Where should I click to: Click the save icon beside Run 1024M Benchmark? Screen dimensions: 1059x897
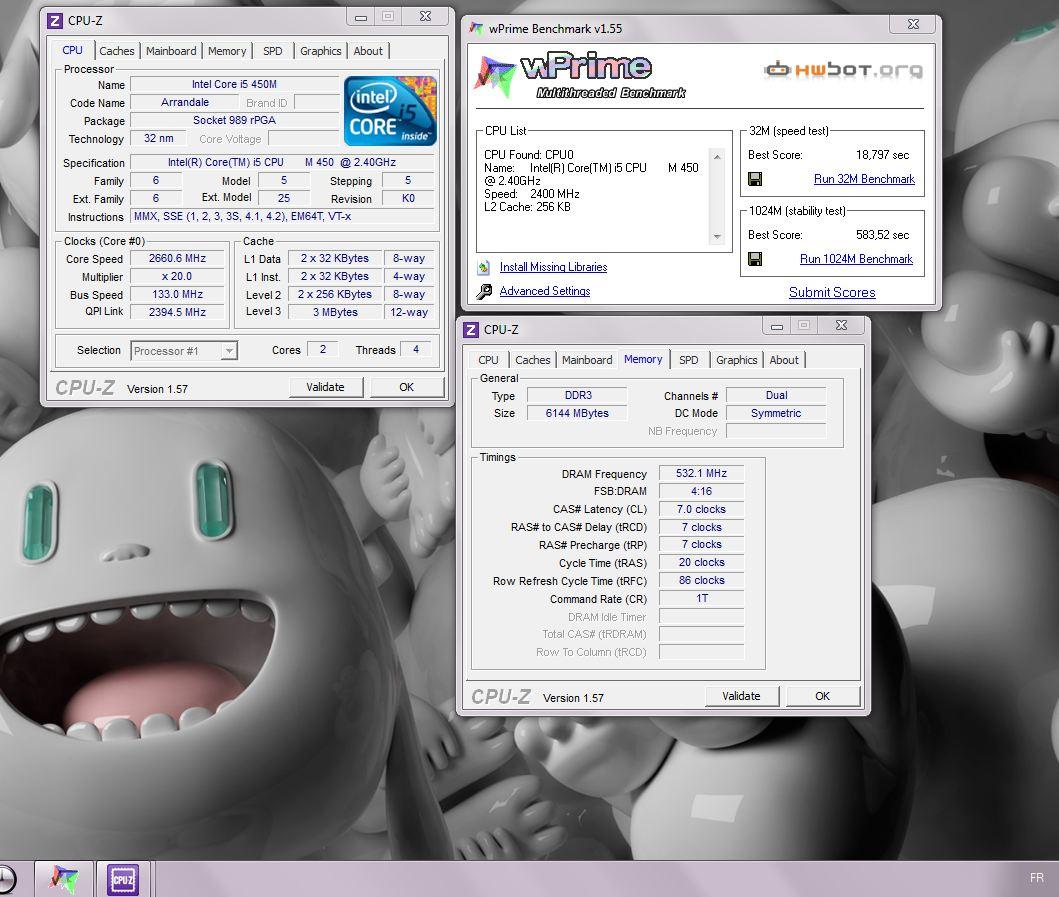(755, 259)
